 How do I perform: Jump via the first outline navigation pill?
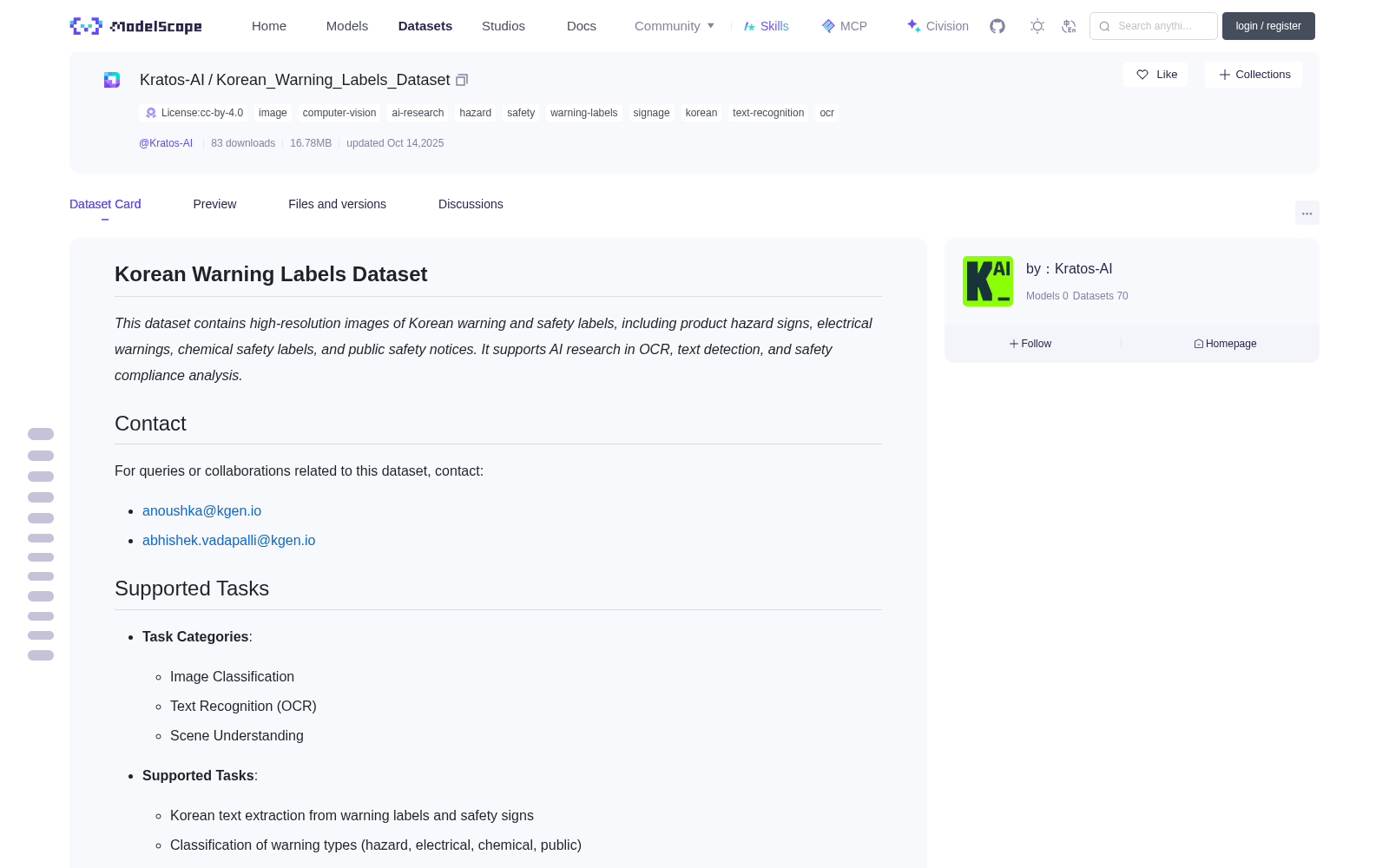click(41, 434)
